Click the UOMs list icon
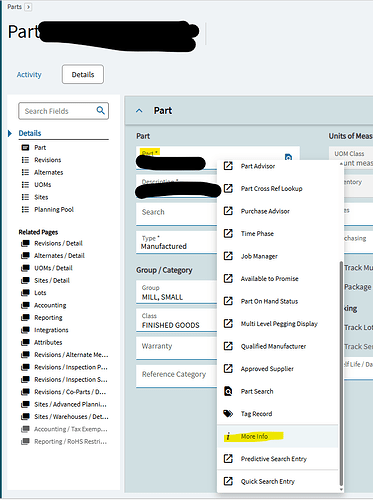This screenshot has height=500, width=373. pos(25,185)
